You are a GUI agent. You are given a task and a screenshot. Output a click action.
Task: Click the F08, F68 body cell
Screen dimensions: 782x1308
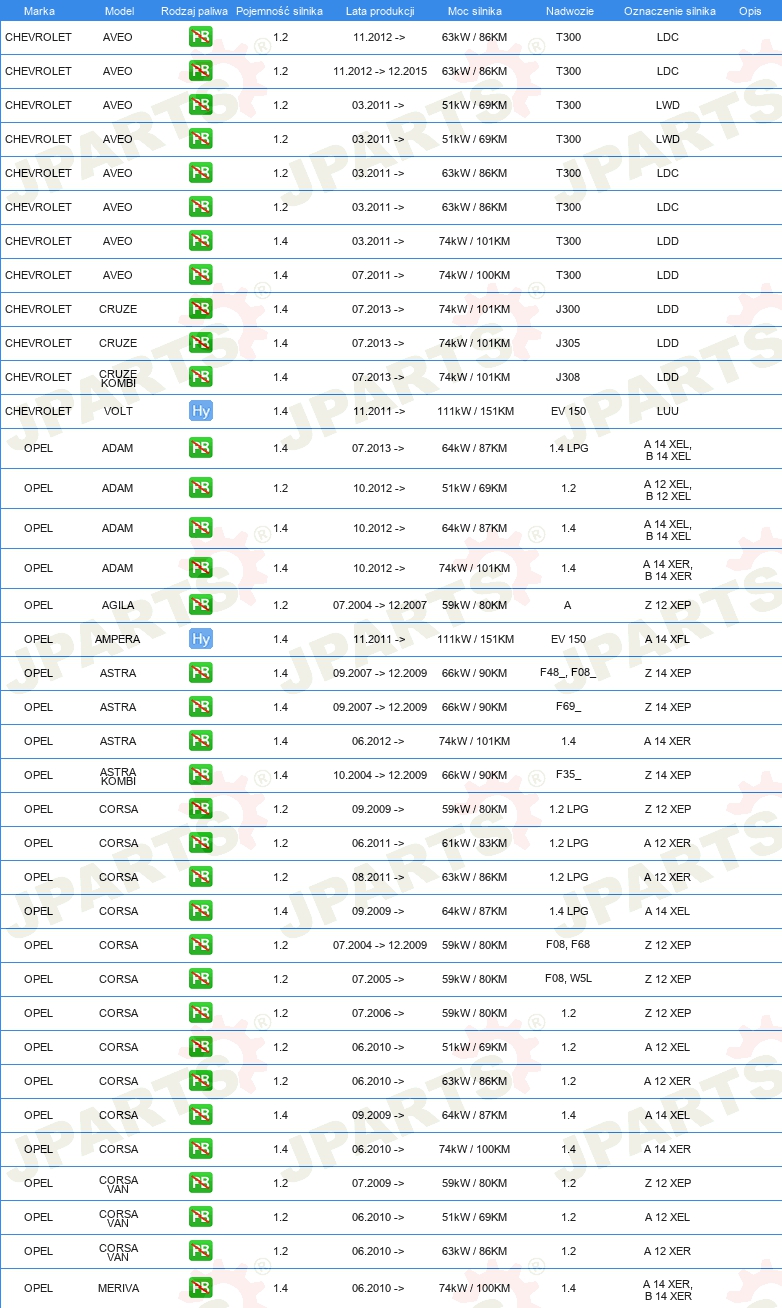pos(568,945)
